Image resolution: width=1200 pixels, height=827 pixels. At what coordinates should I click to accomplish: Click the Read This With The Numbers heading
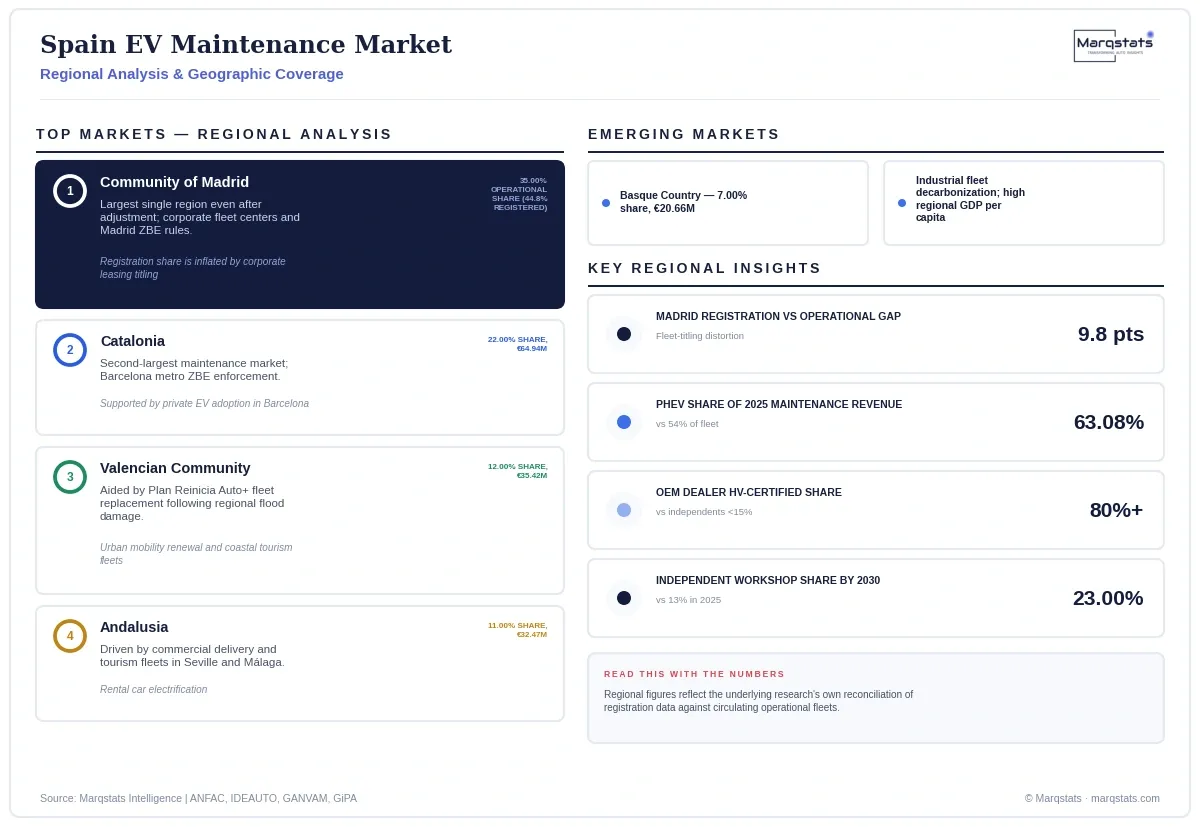click(x=694, y=674)
